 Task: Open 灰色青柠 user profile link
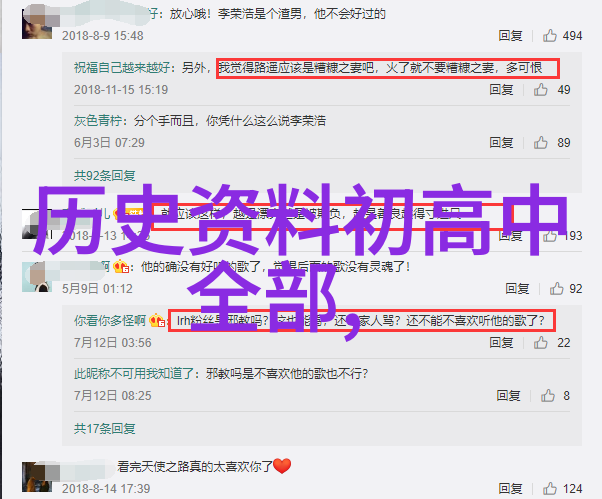(98, 121)
